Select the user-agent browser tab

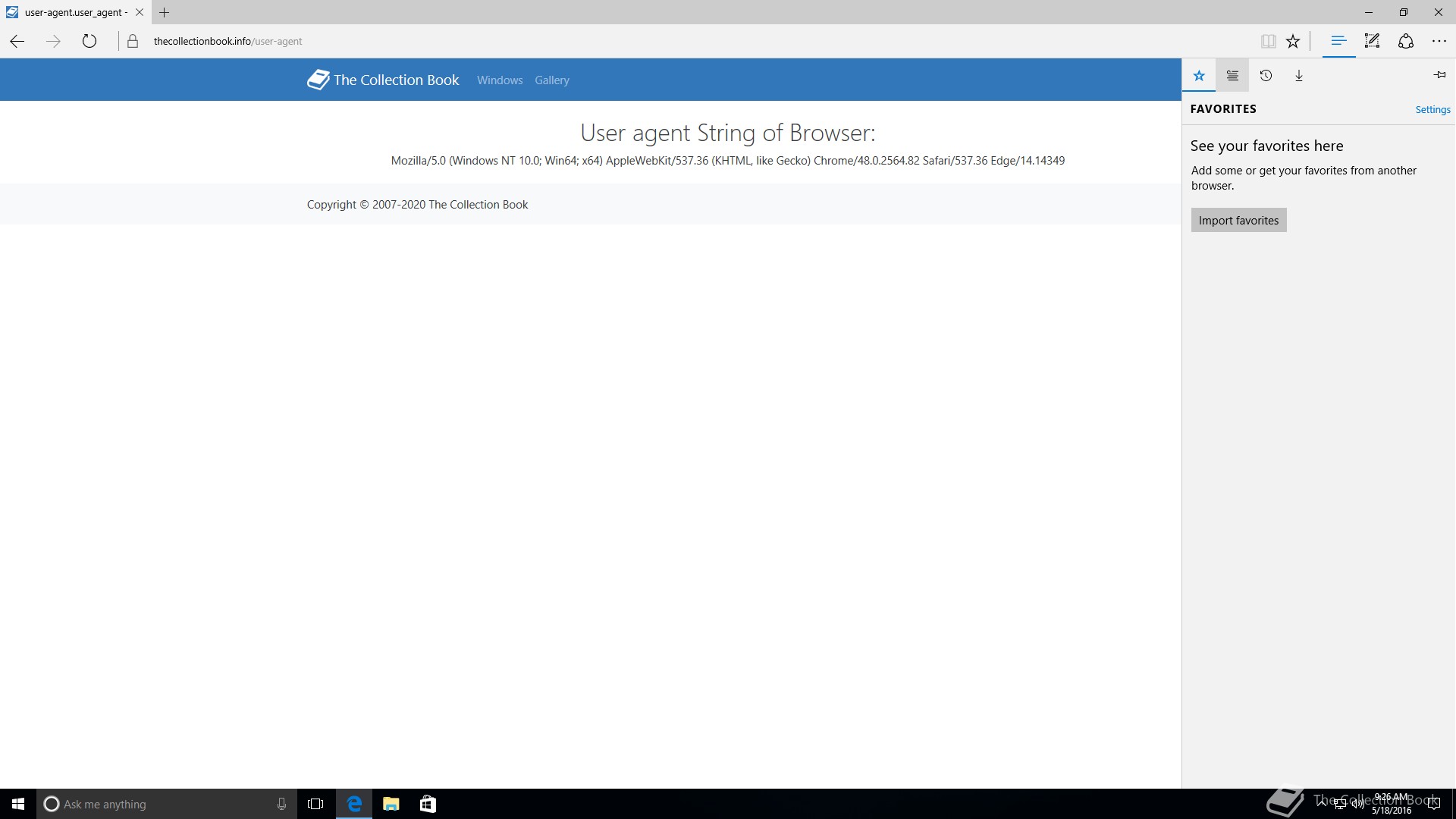click(74, 12)
